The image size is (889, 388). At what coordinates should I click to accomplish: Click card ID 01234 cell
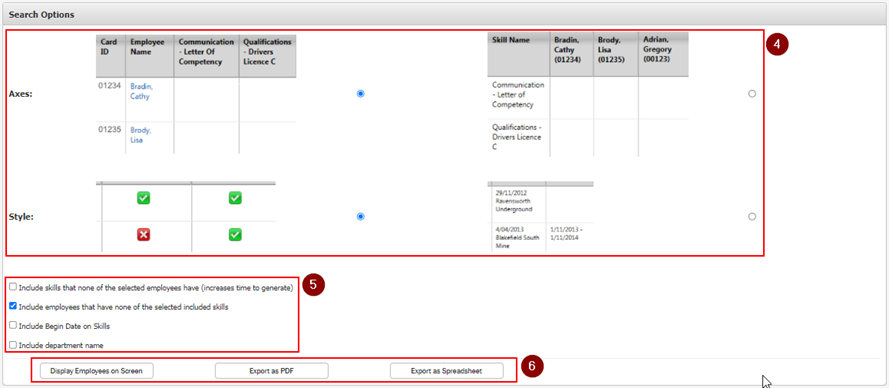110,86
